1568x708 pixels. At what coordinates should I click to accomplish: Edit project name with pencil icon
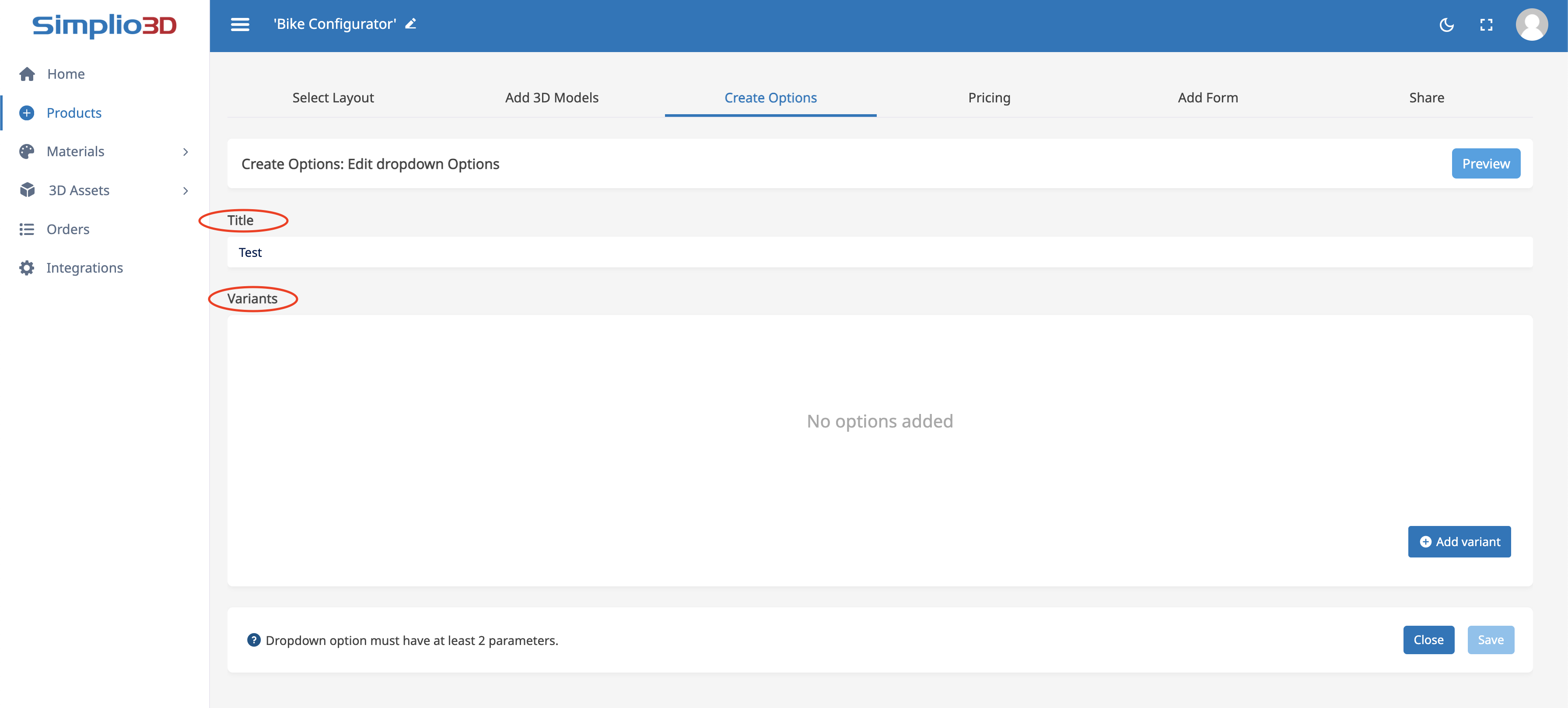coord(411,24)
